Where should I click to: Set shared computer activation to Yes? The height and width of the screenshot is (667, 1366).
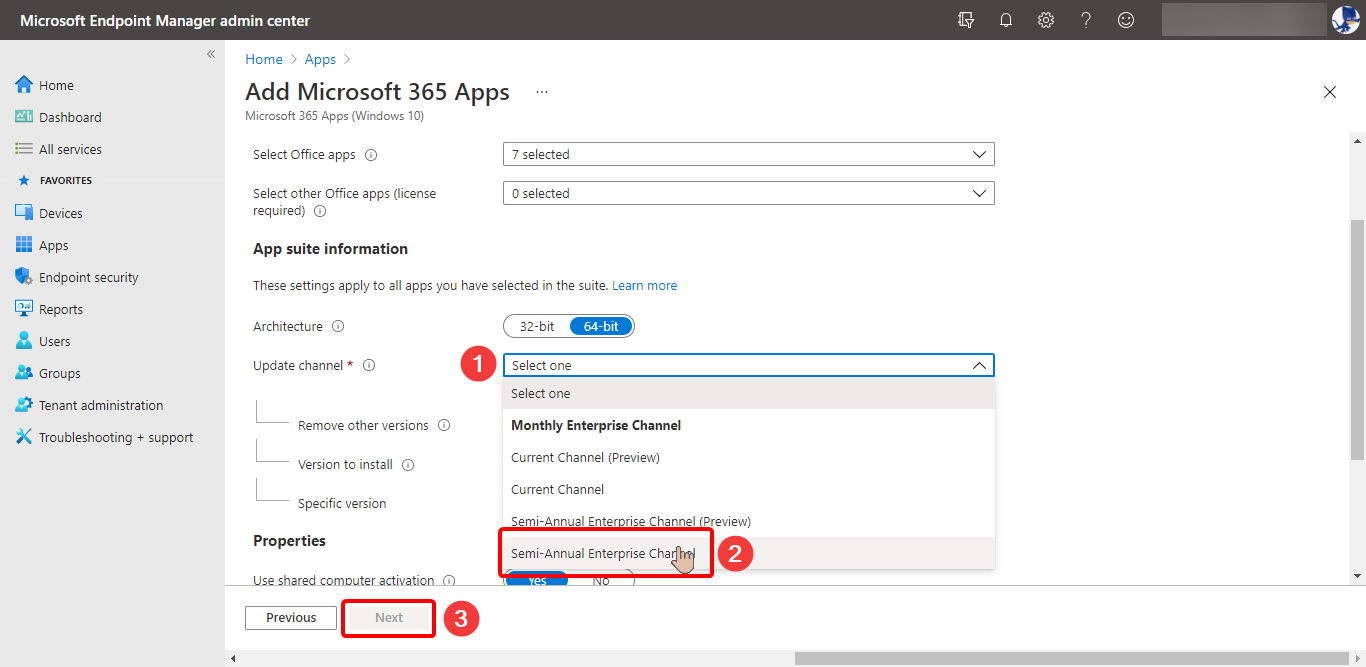pos(537,579)
